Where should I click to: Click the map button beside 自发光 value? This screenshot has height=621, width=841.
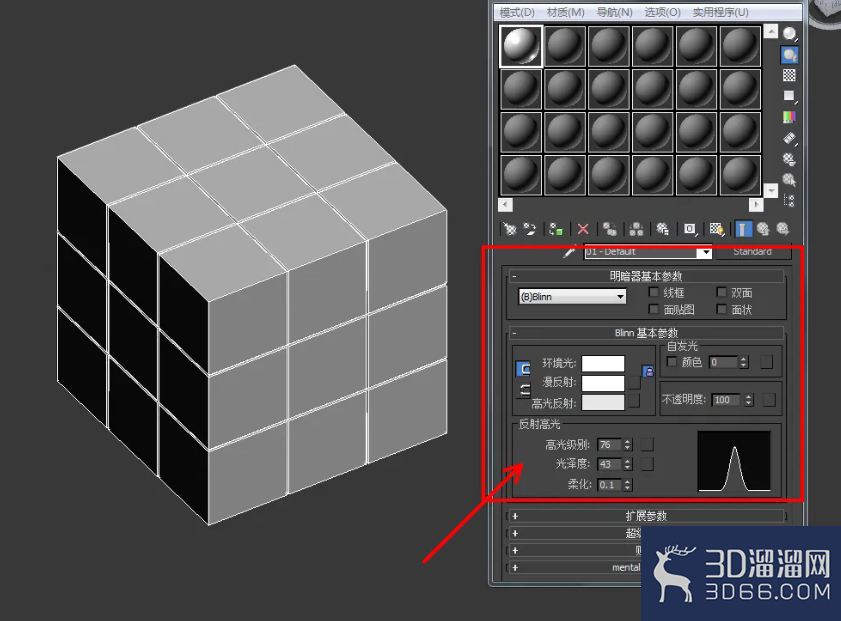tap(767, 363)
